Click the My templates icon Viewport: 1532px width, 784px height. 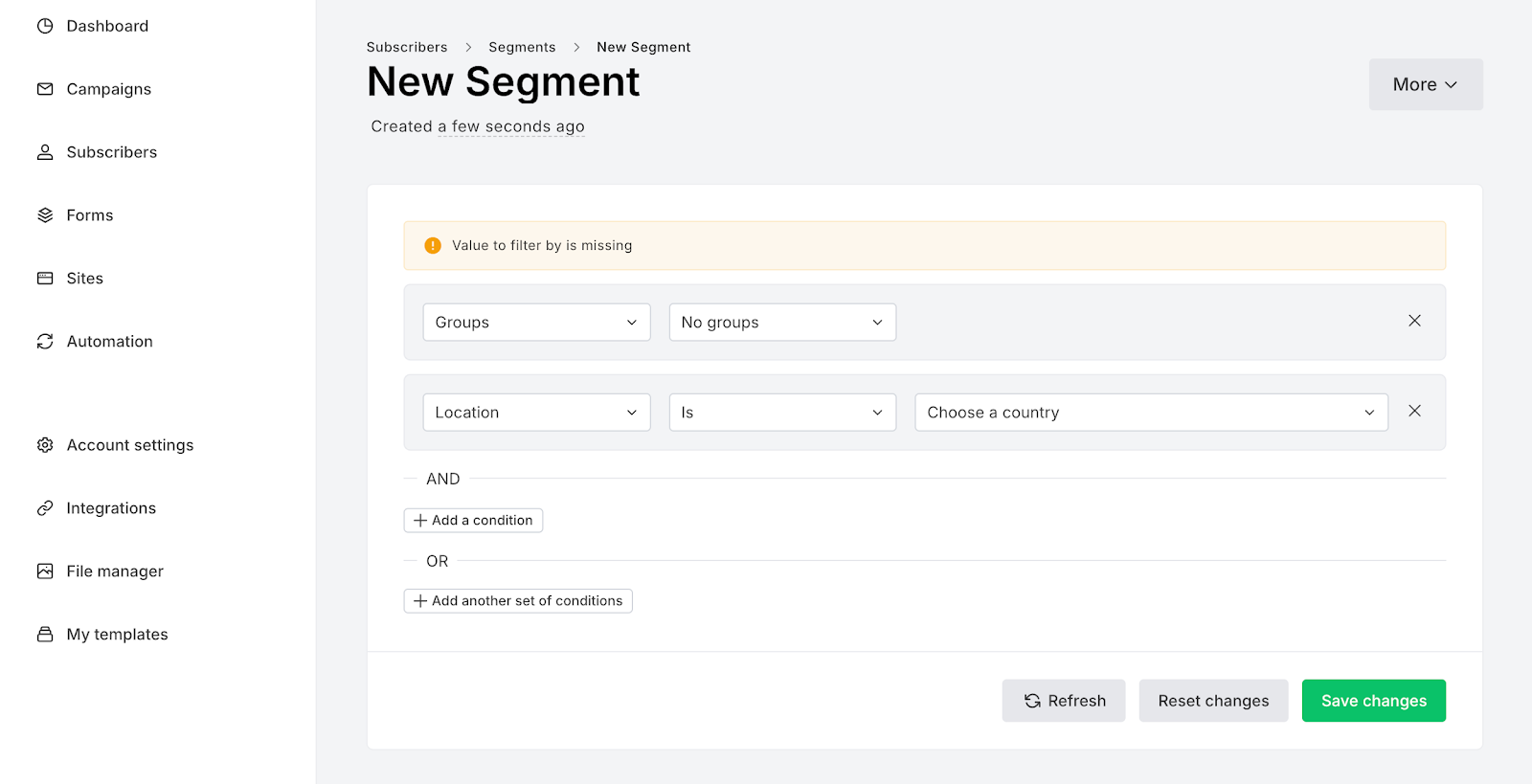coord(45,635)
